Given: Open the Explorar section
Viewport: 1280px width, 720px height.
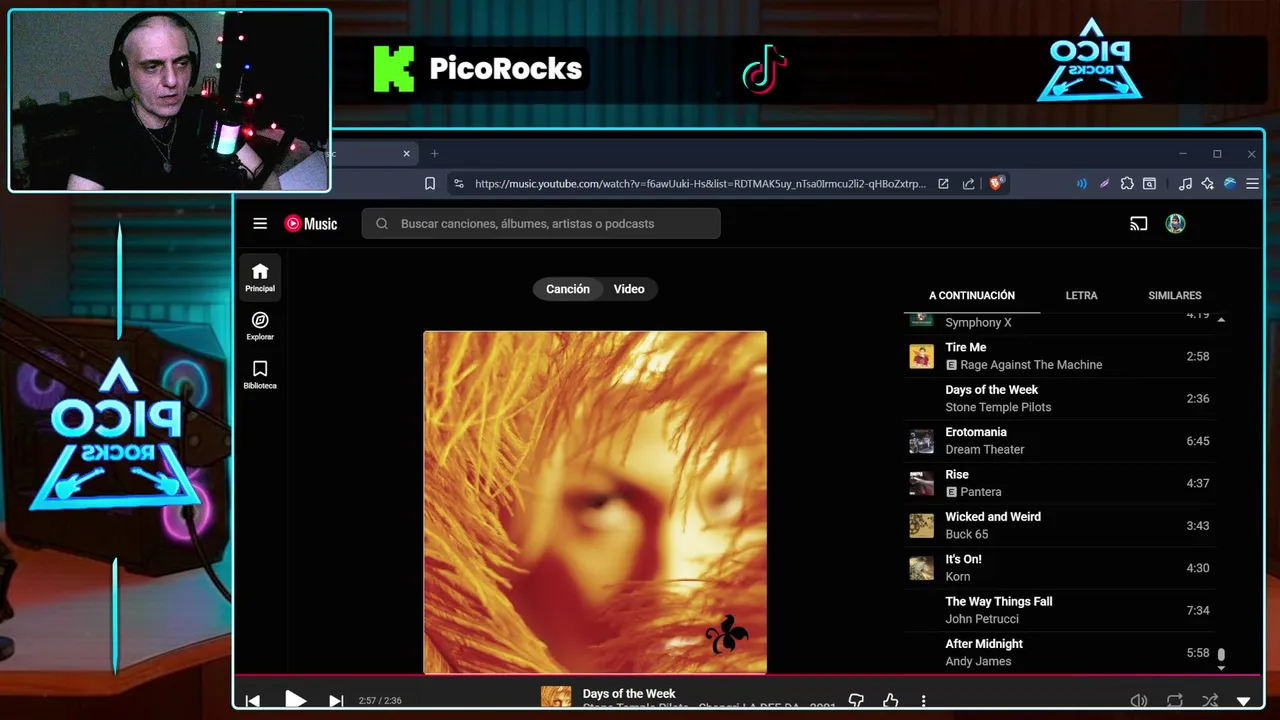Looking at the screenshot, I should click(x=260, y=326).
